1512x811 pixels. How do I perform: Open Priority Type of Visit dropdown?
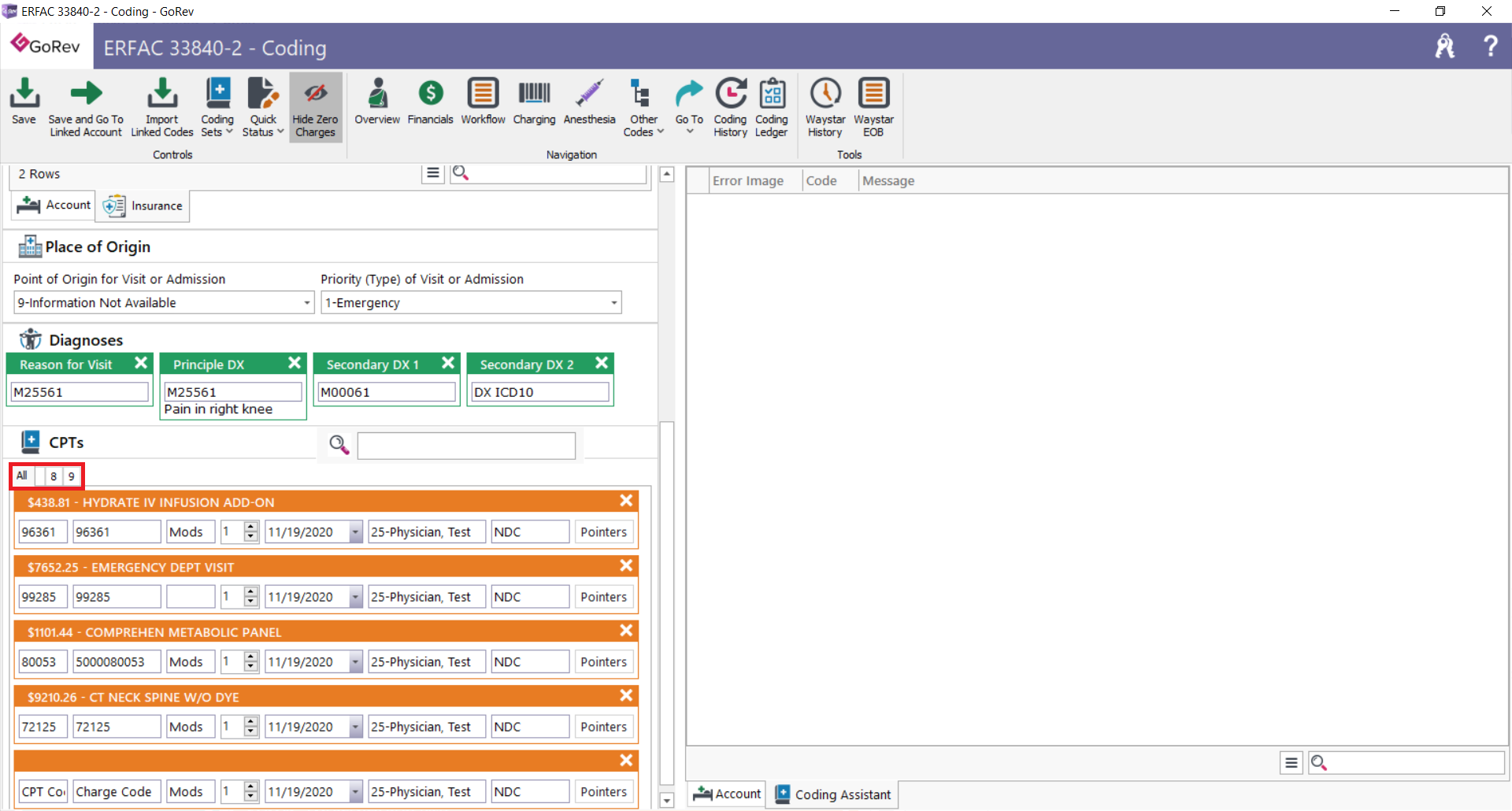click(614, 302)
